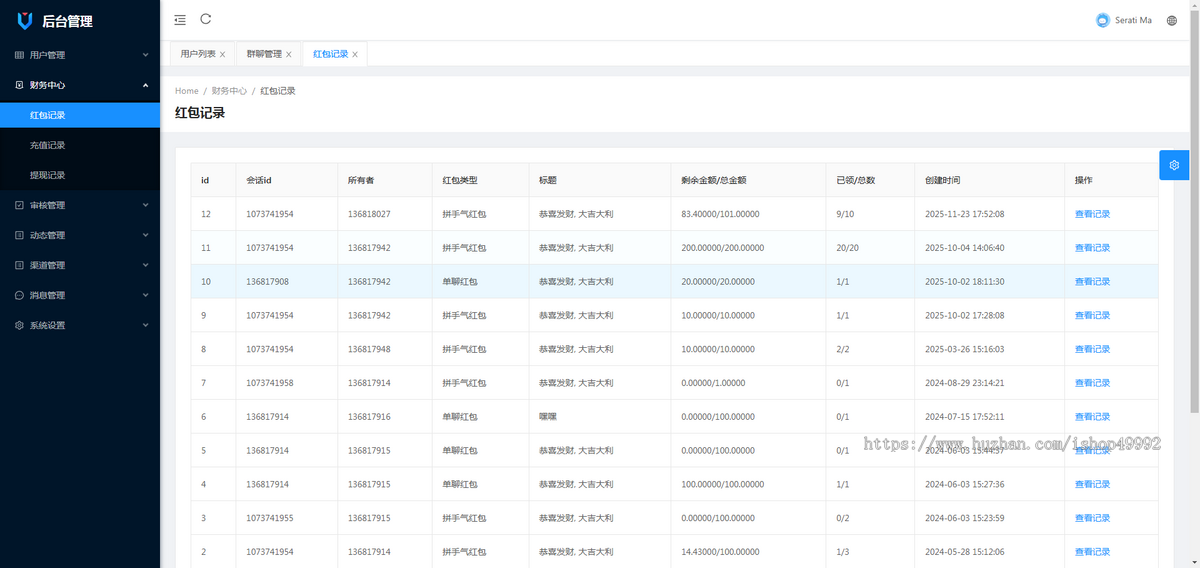Select timestamp 2025-10-04 14:06:40
The width and height of the screenshot is (1200, 568).
[965, 248]
